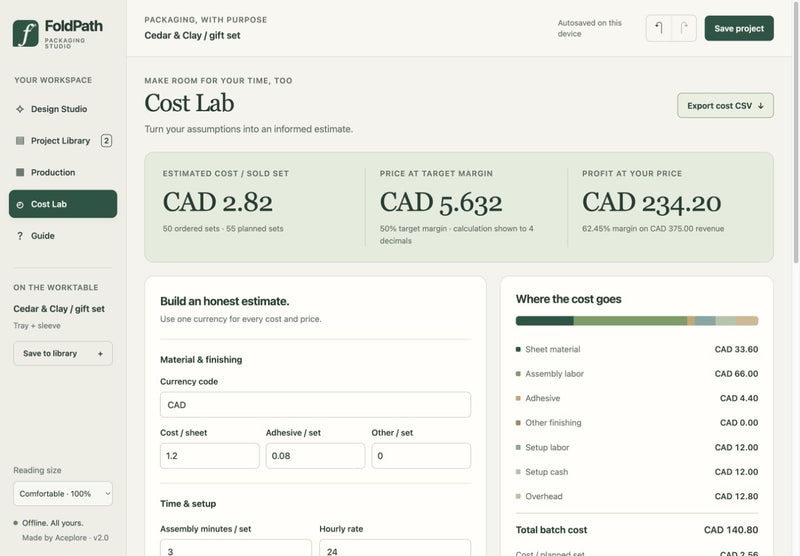800x556 pixels.
Task: Export the cost CSV
Action: (x=725, y=106)
